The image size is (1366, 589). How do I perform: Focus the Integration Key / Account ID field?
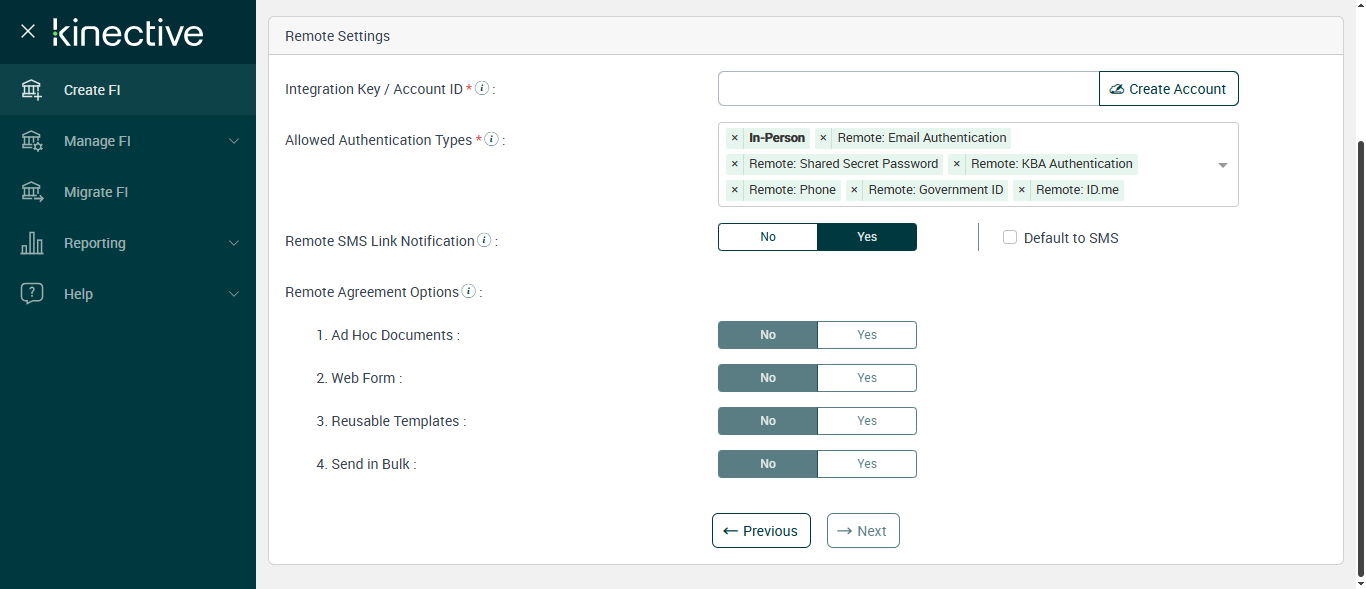pos(908,89)
